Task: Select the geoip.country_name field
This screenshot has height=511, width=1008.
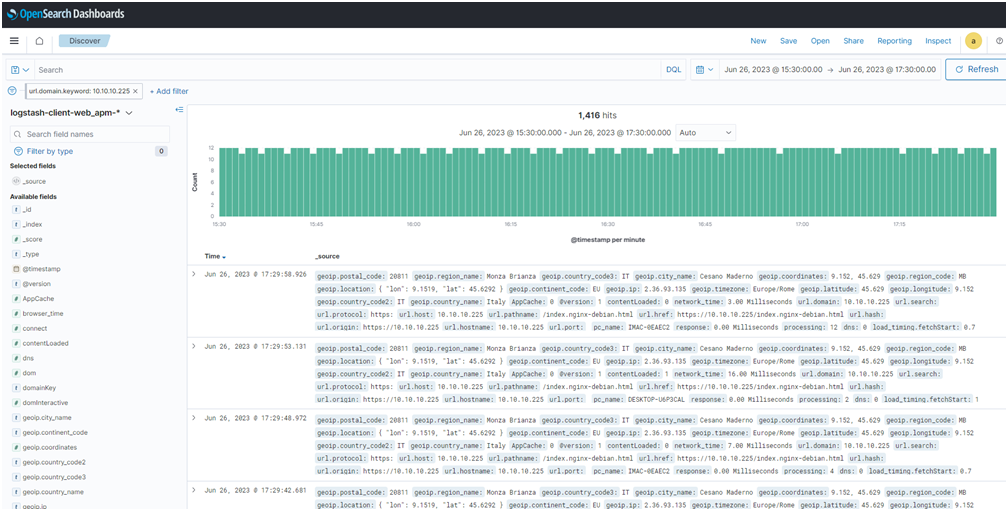Action: (53, 492)
